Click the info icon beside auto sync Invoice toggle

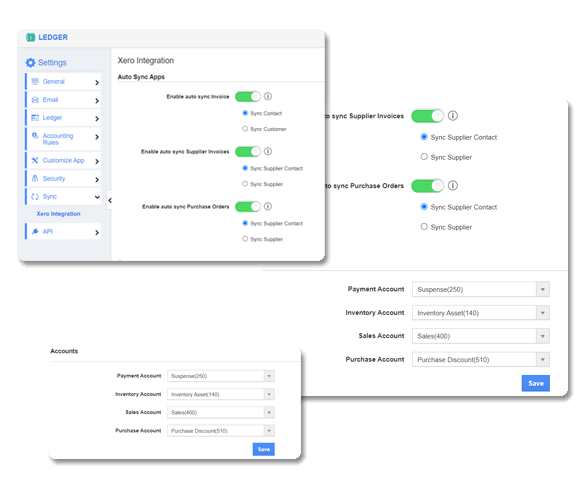coord(268,96)
